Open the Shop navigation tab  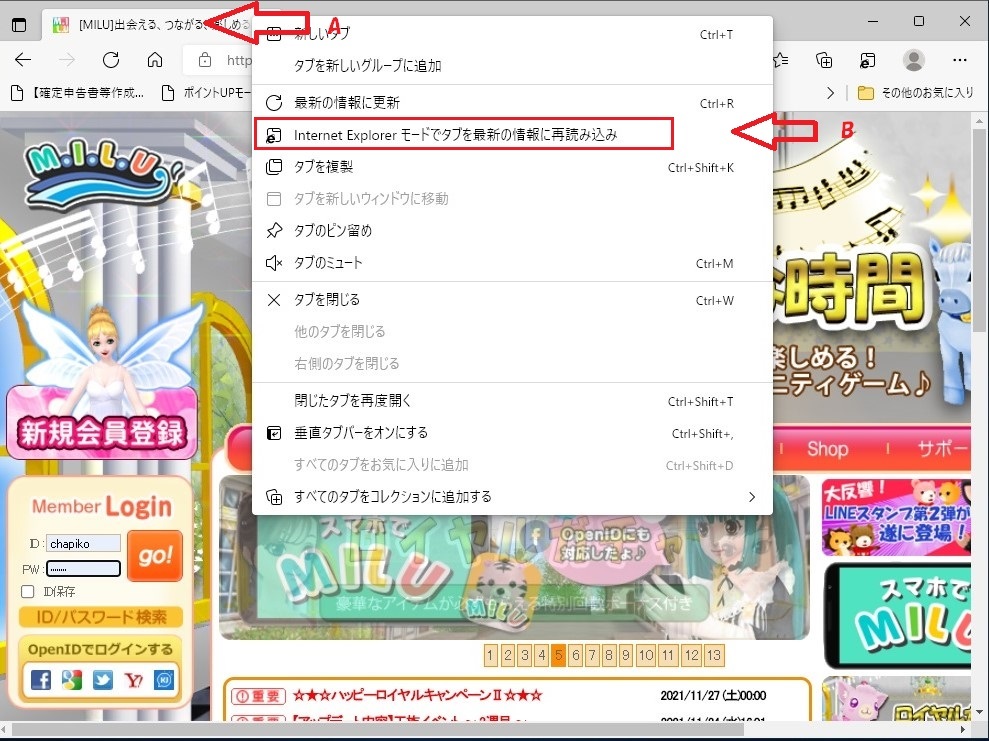click(827, 449)
